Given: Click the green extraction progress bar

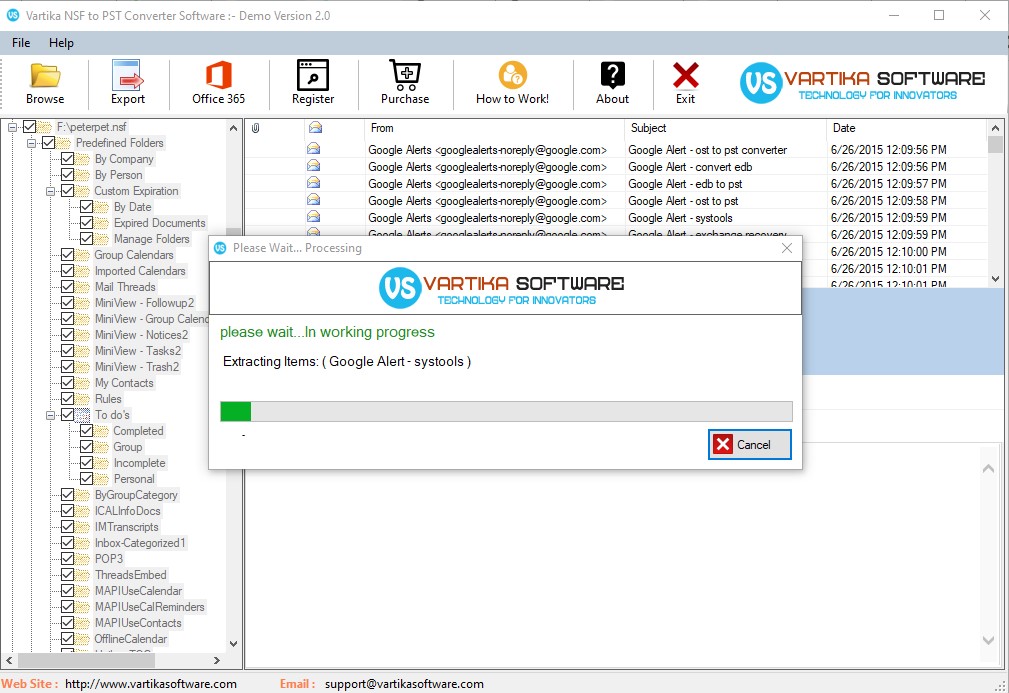Looking at the screenshot, I should [236, 412].
